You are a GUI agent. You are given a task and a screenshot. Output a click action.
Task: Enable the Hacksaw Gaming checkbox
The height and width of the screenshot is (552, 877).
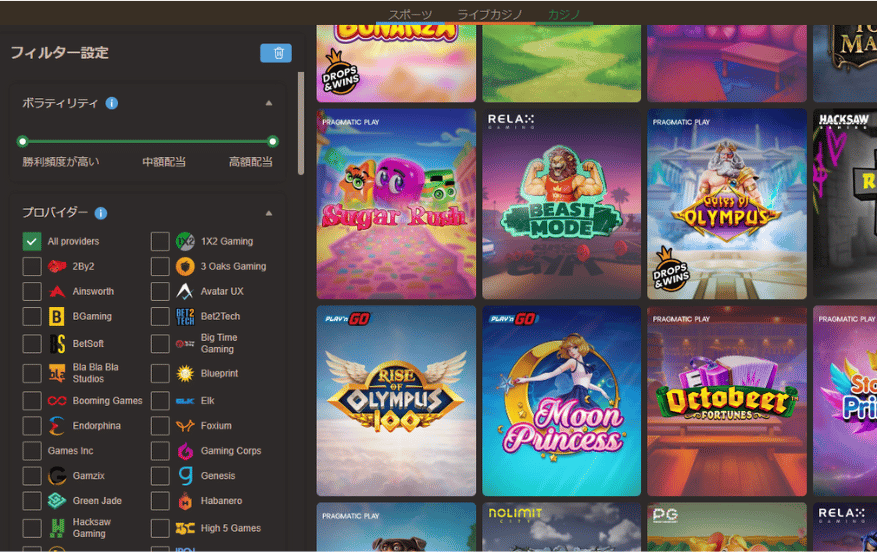[x=32, y=527]
